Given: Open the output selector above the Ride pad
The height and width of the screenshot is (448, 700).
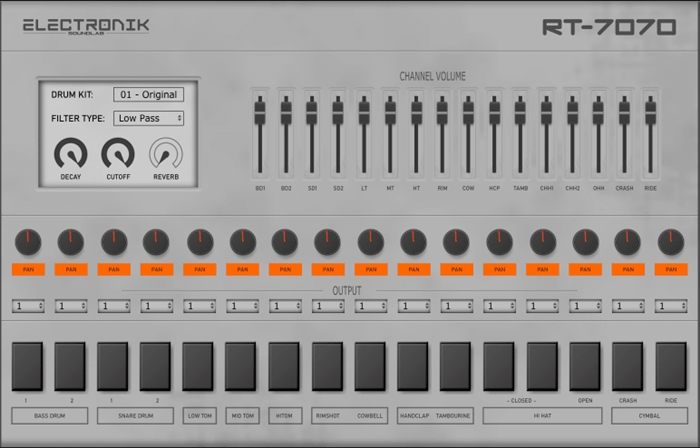Looking at the screenshot, I should [670, 306].
